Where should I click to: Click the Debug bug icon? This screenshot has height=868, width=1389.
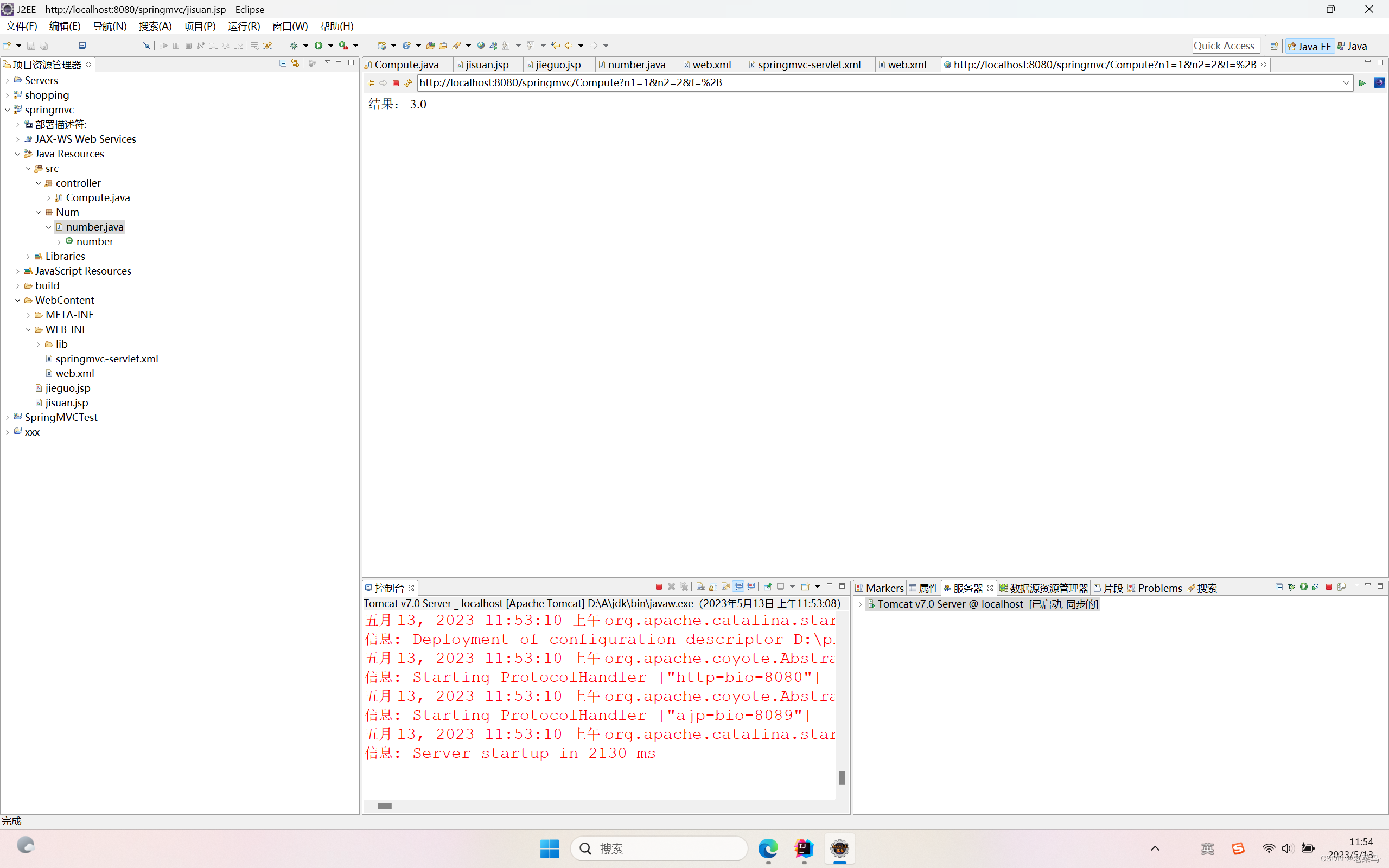294,46
